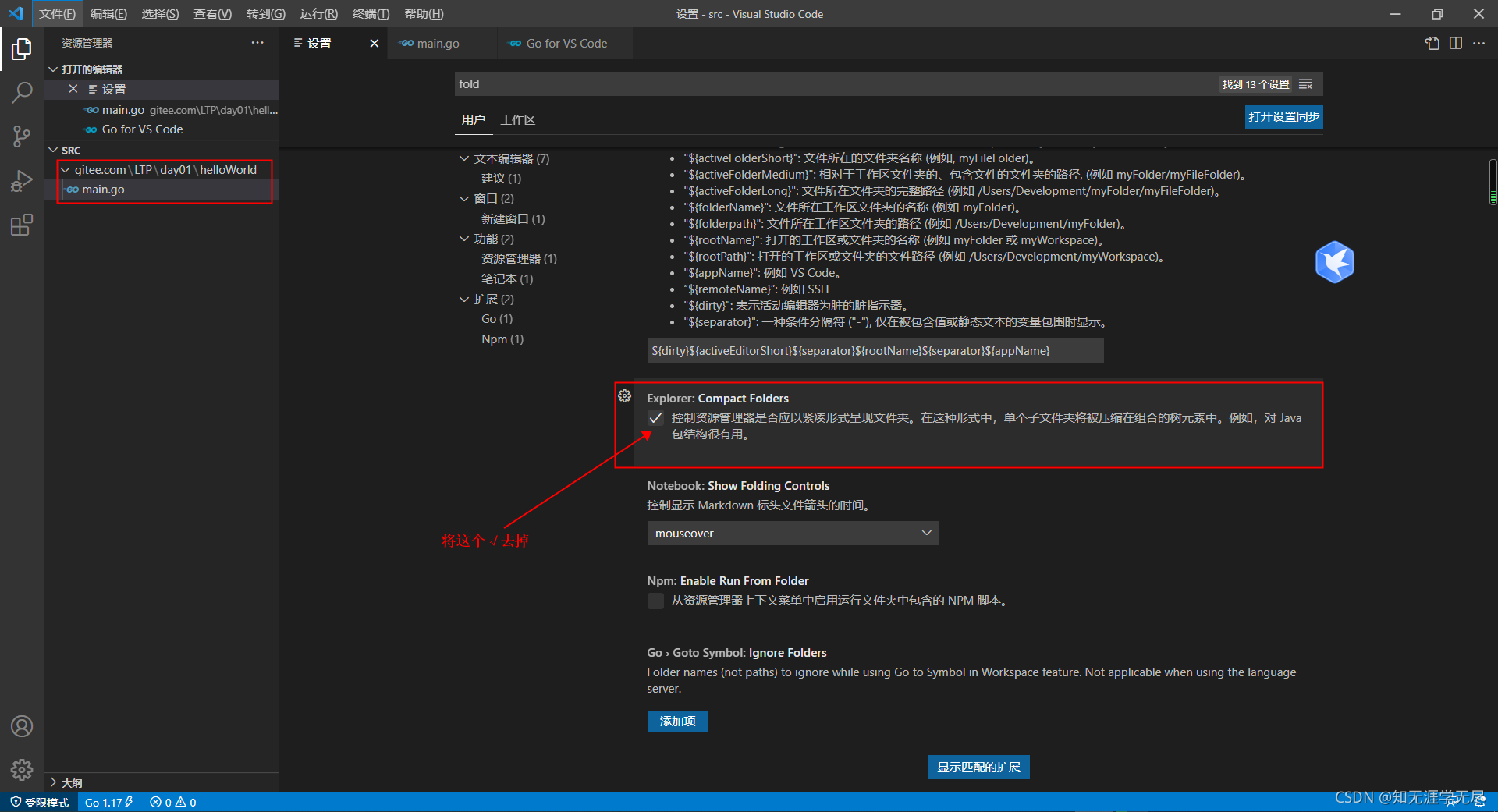Collapse 功能 (2) settings group
Screen dimensions: 1498x812
464,239
